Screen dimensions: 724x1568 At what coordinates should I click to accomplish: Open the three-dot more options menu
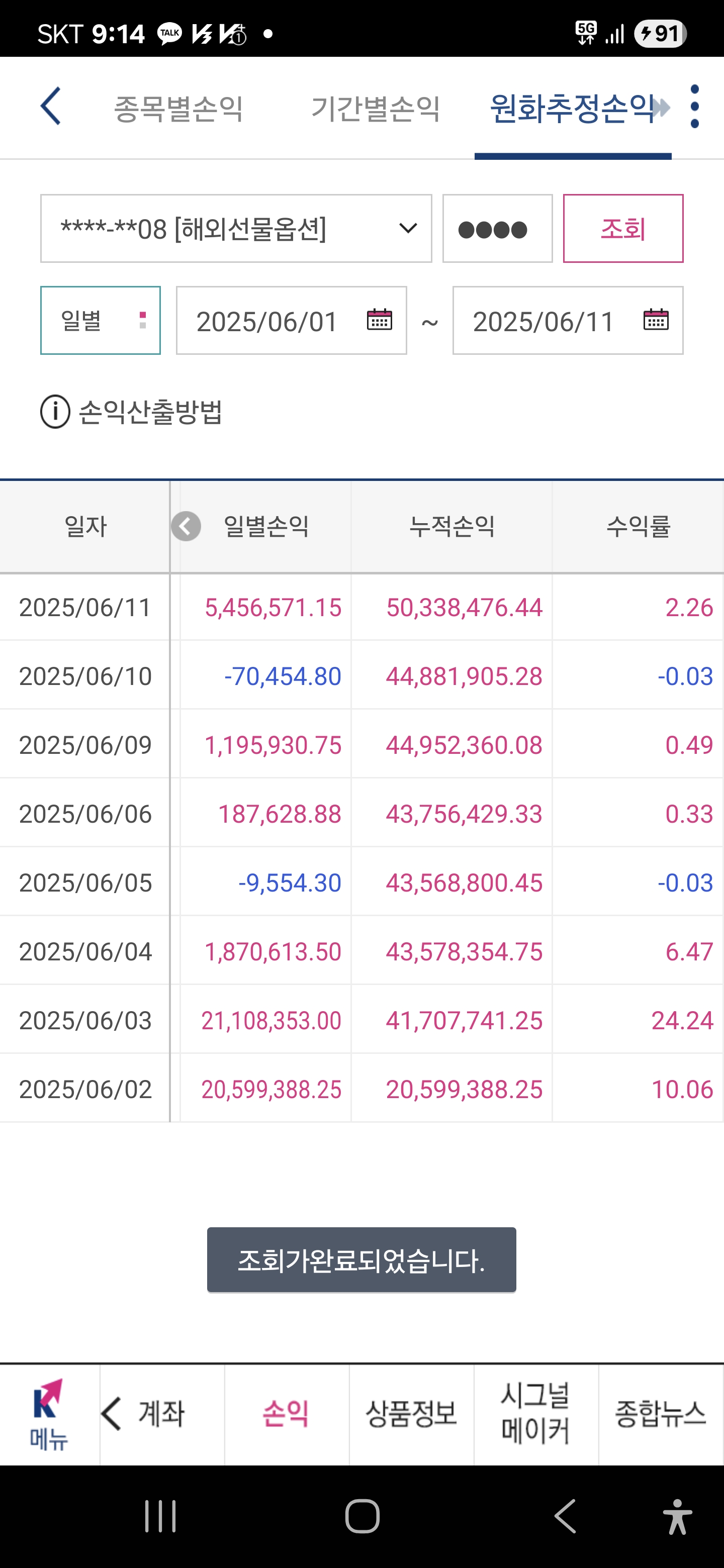click(x=695, y=107)
